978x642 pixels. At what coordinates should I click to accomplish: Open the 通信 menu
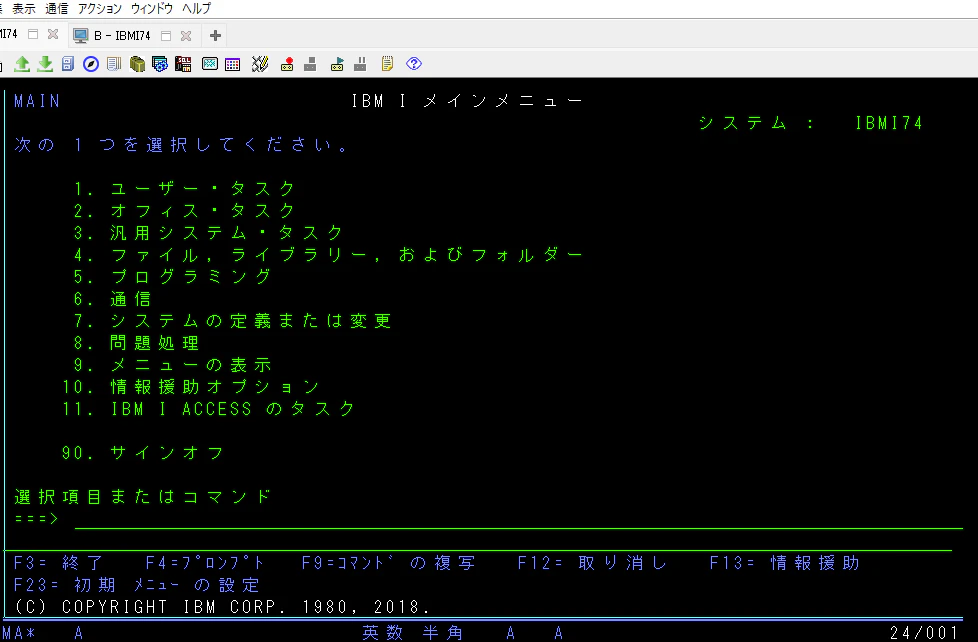click(x=56, y=9)
